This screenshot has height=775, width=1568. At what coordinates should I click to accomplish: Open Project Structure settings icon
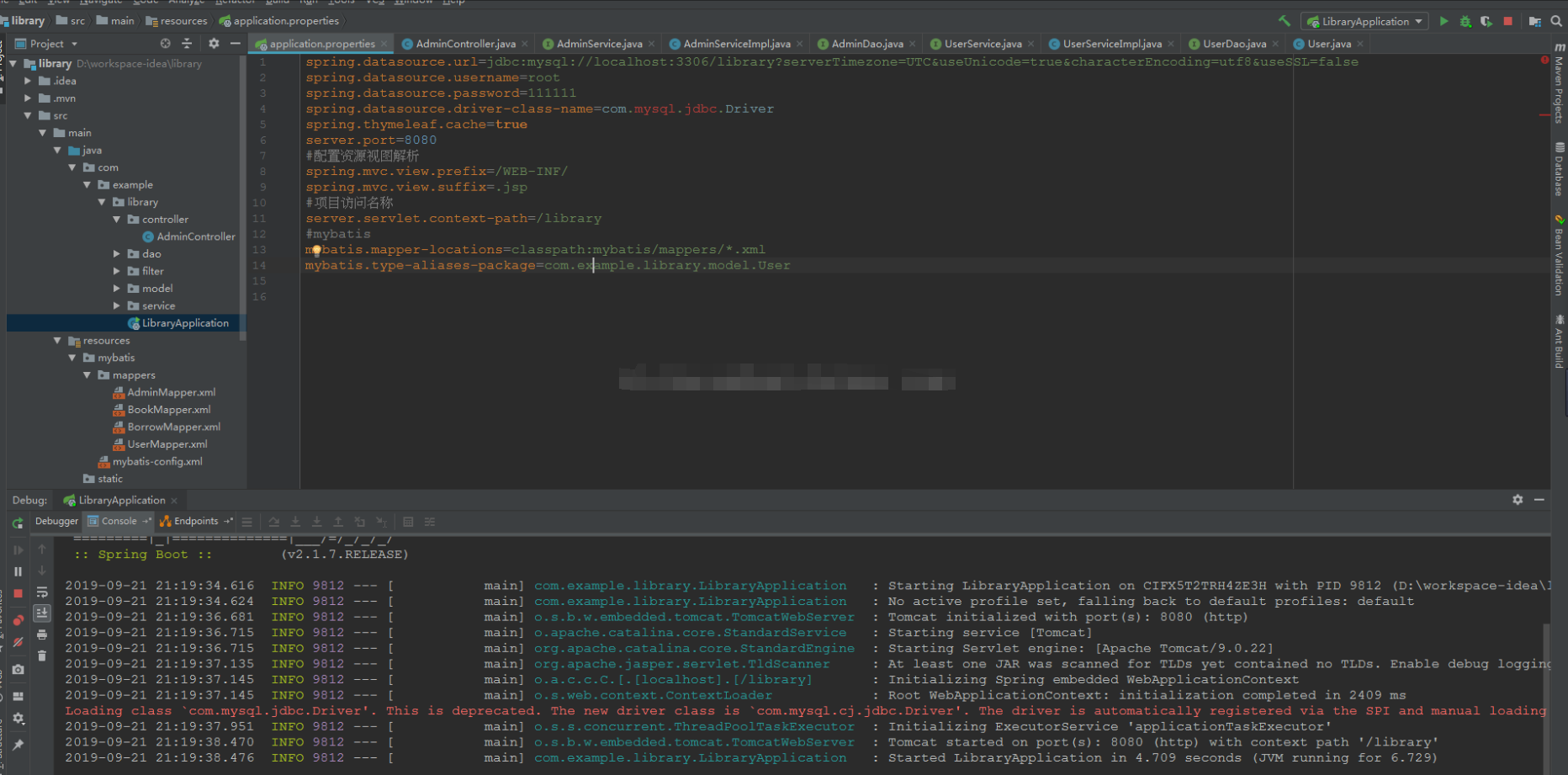pos(1534,21)
